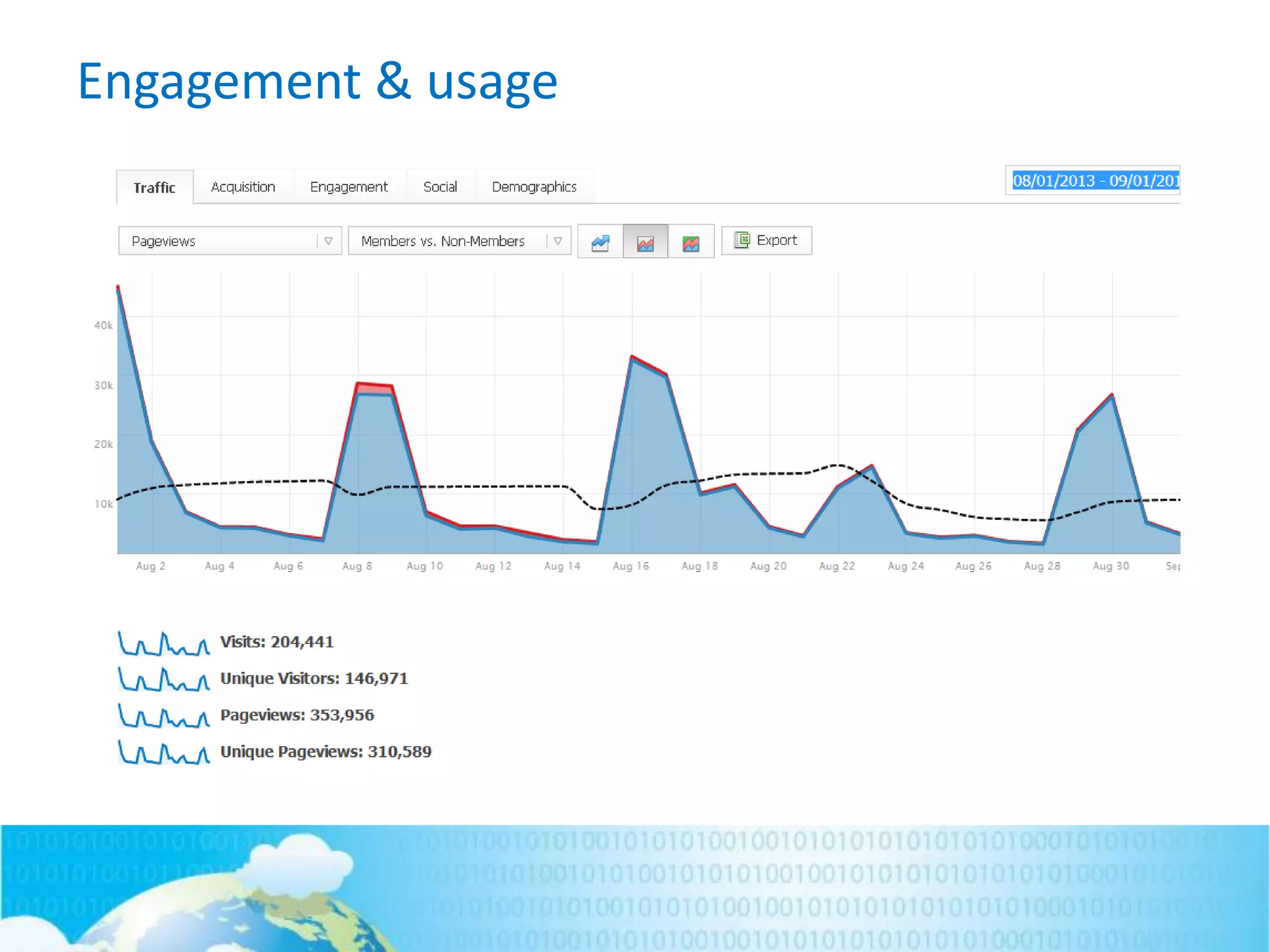Click the '20k' y-axis label
Screen dimensions: 1270x952
click(104, 444)
